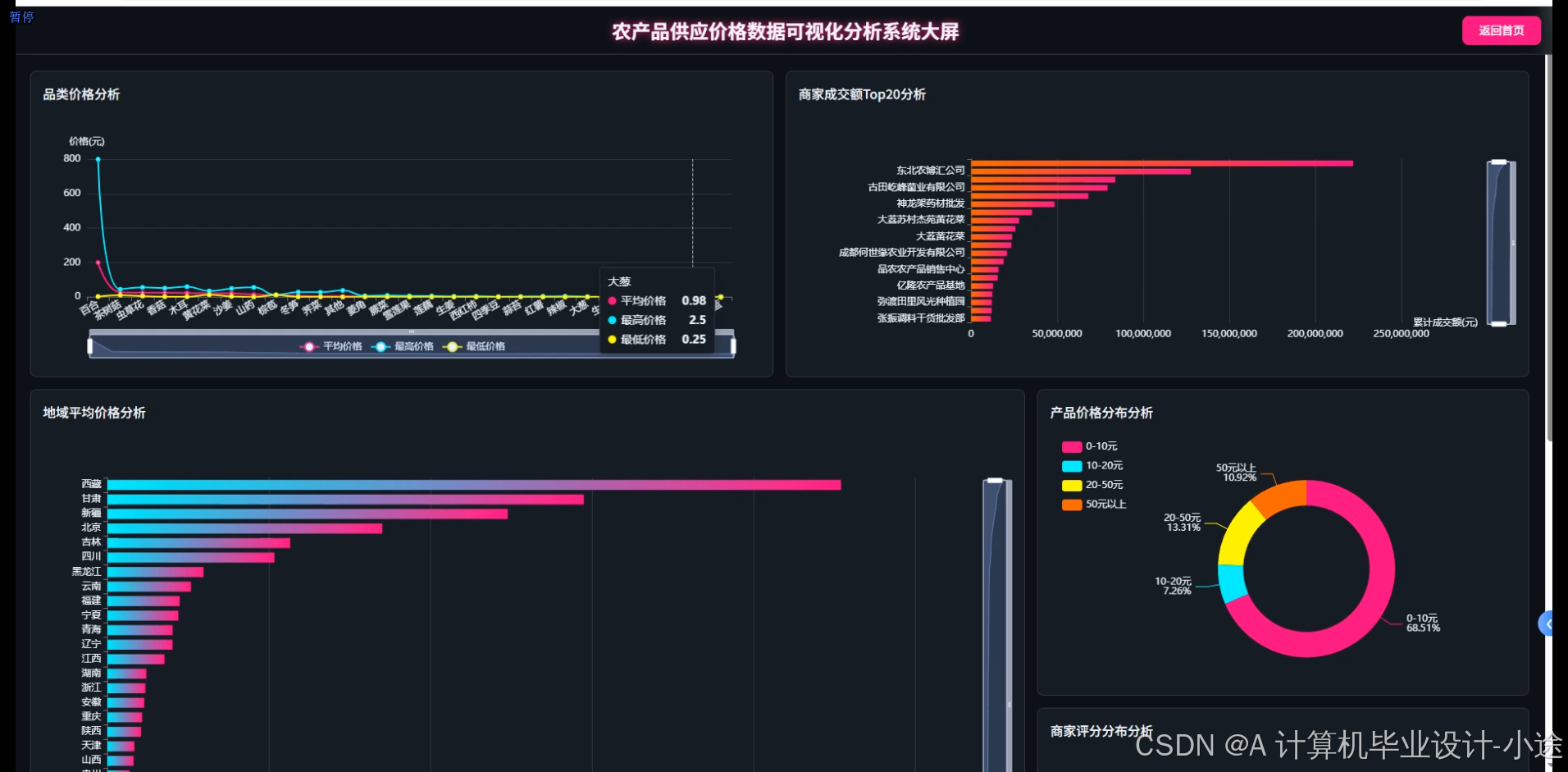Viewport: 1568px width, 772px height.
Task: Click the 地域平均价格分析 panel title
Action: [94, 413]
